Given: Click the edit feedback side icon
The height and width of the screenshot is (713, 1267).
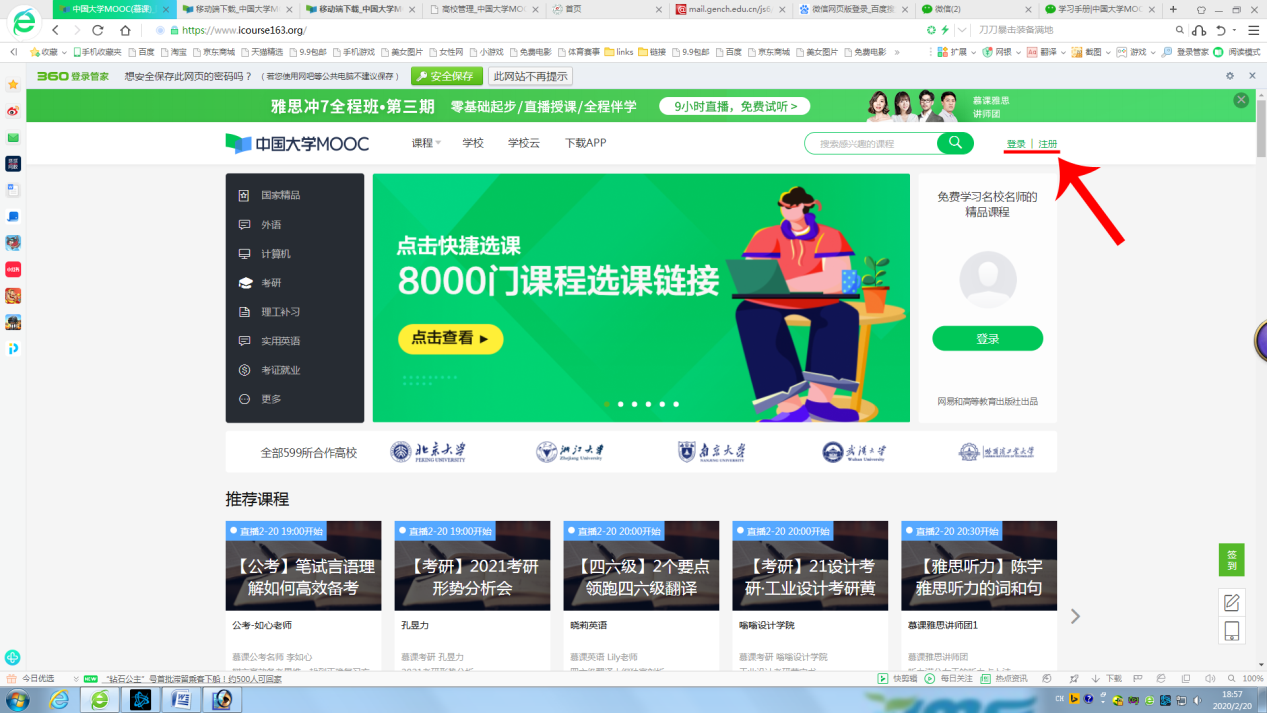Looking at the screenshot, I should click(x=1231, y=602).
